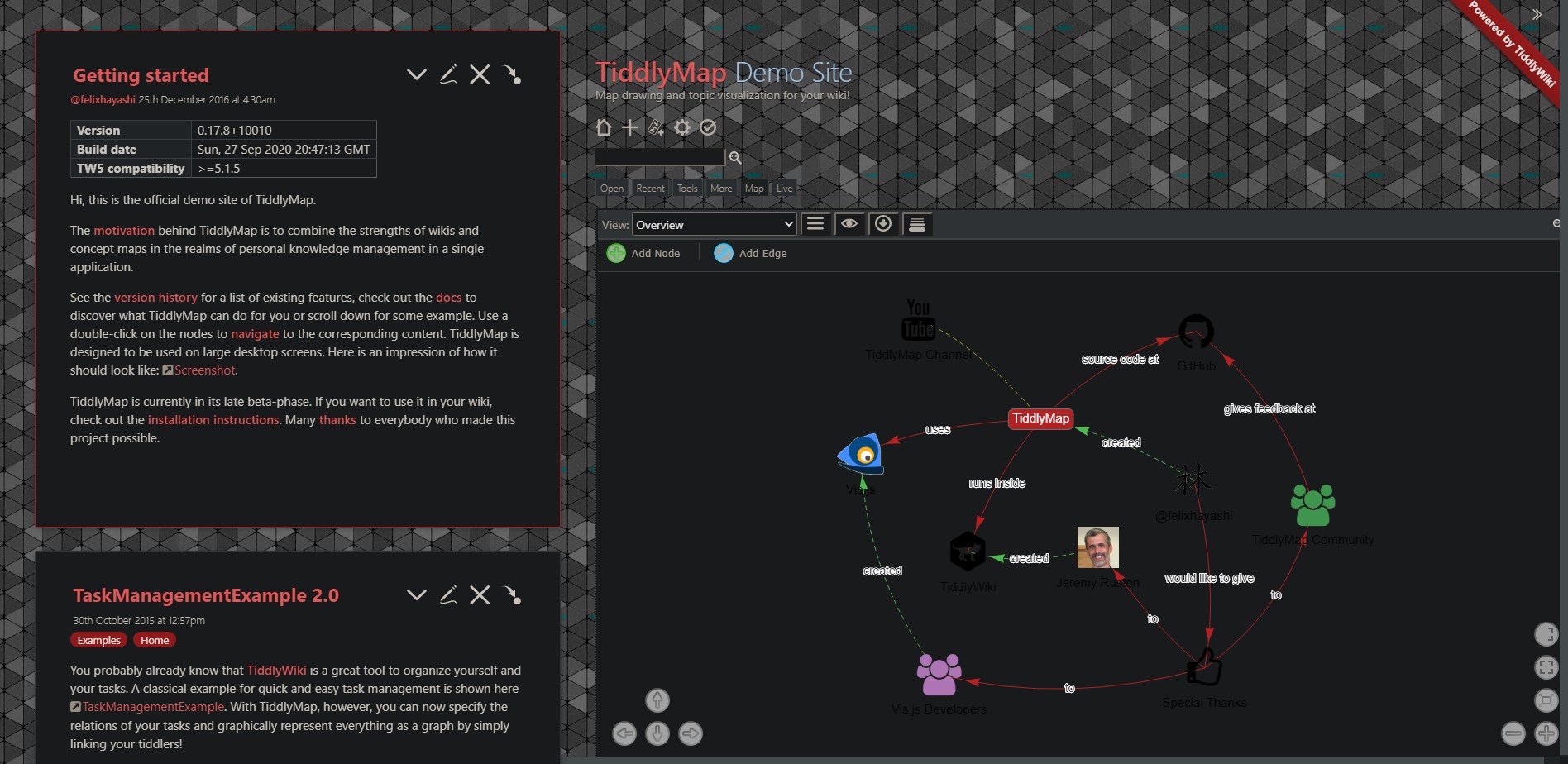Select the purple Vis.js Developers node
This screenshot has height=764, width=1568.
pyautogui.click(x=939, y=675)
